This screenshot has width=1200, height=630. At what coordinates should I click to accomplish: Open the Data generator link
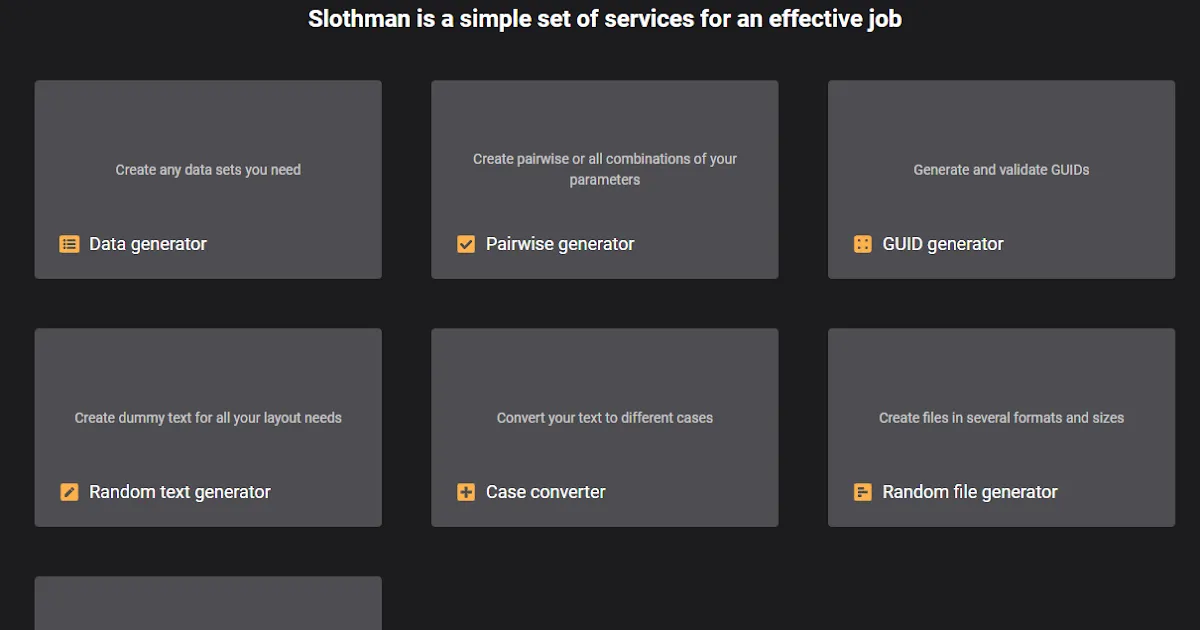coord(148,244)
